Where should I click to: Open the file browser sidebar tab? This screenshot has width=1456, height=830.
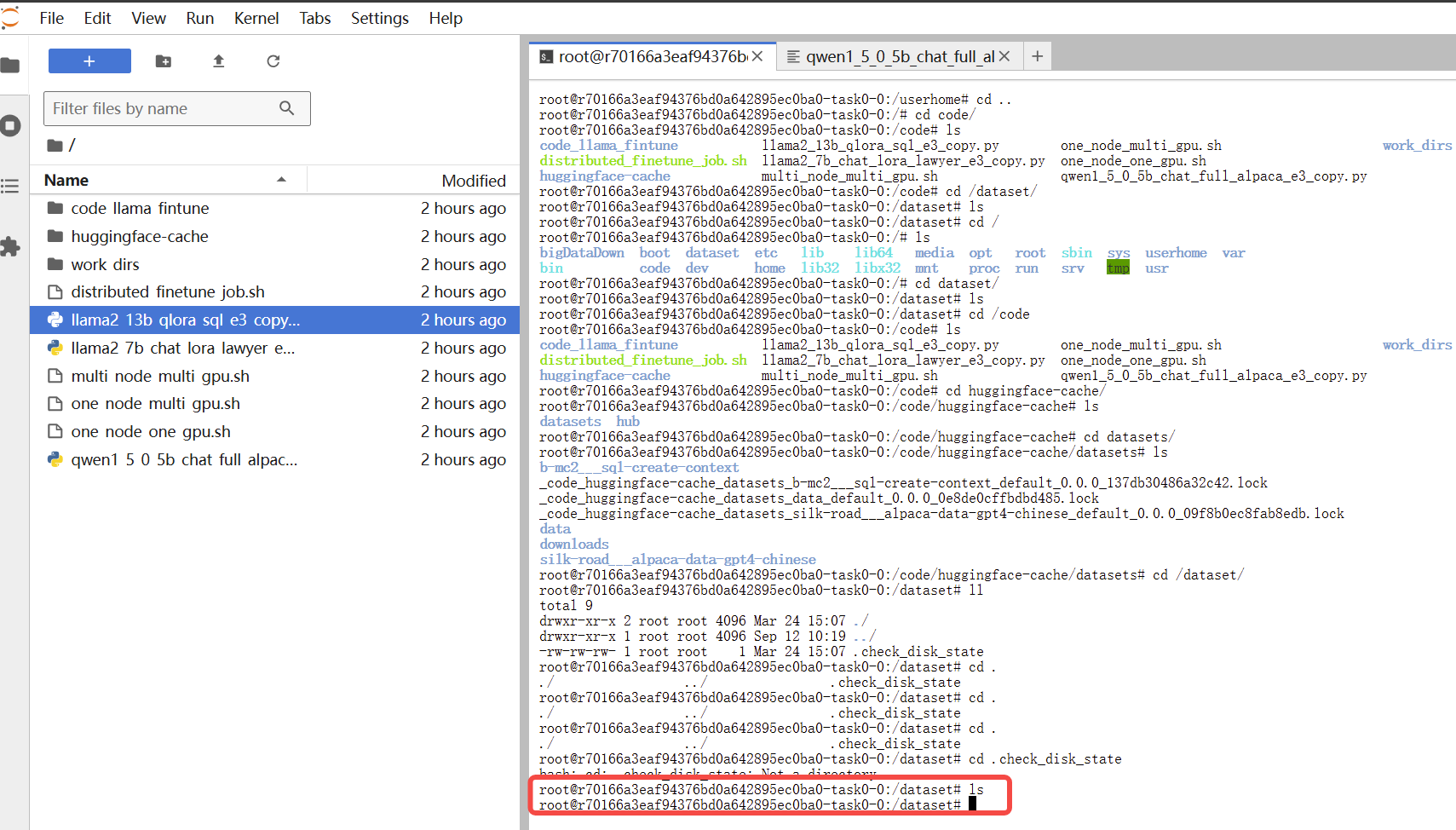pos(10,66)
